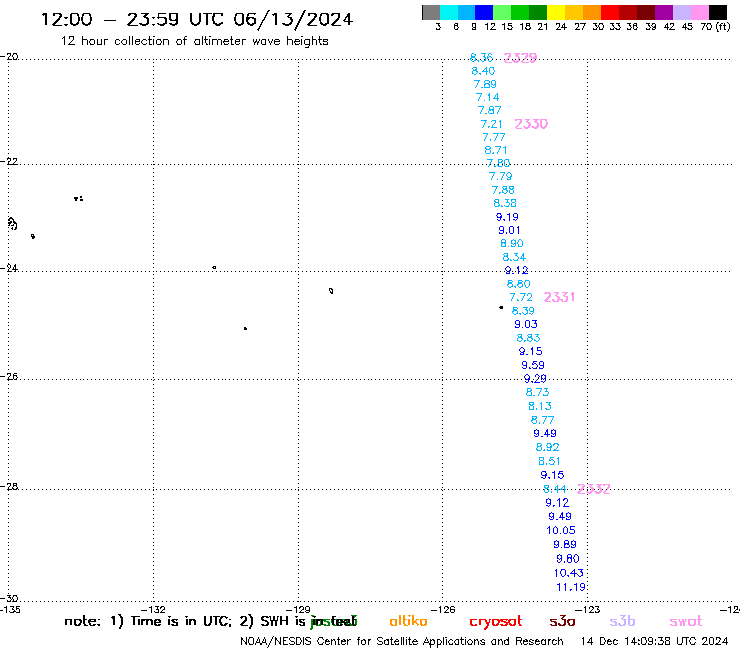
Task: Click the pink pass number 2330
Action: click(531, 124)
